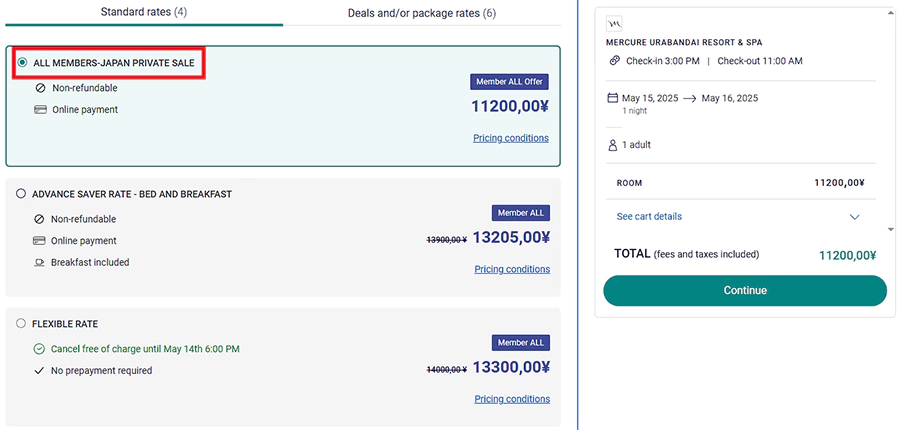Screen dimensions: 900x430
Task: Expand cart details chevron arrow
Action: [854, 217]
